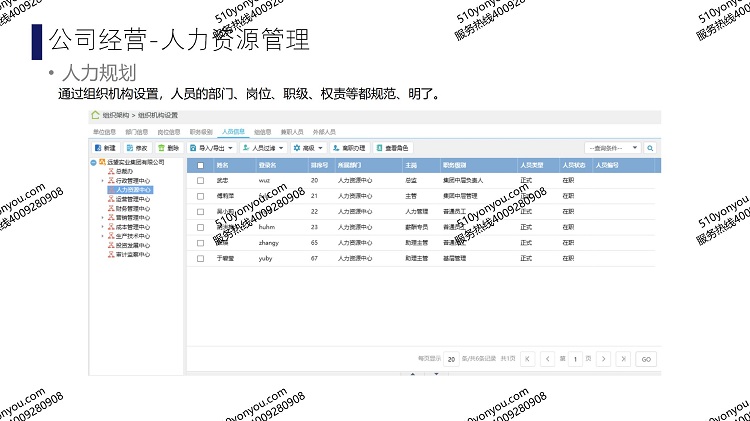Go to the first page arrow
Screen dimensions: 750x421
pyautogui.click(x=527, y=358)
